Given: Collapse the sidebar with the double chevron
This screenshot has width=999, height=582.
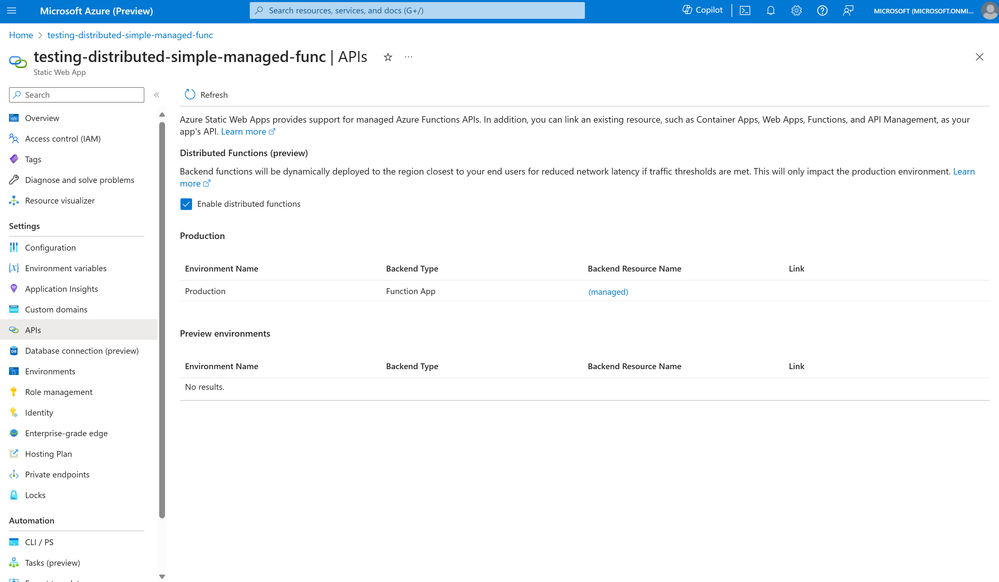Looking at the screenshot, I should point(156,95).
